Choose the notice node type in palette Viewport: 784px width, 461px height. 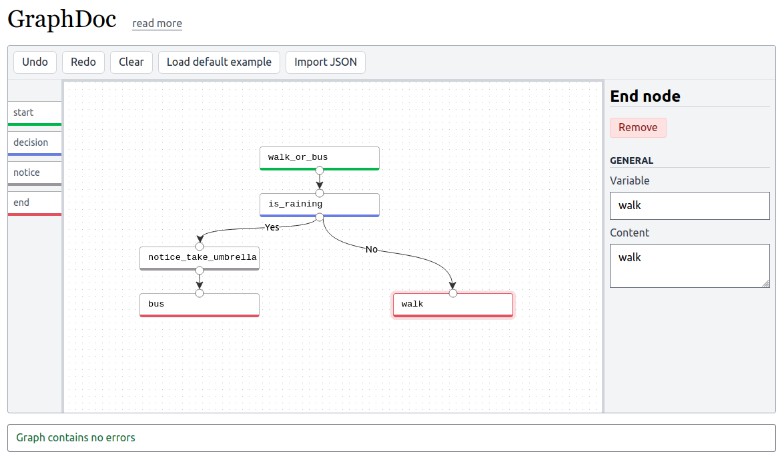(x=34, y=172)
